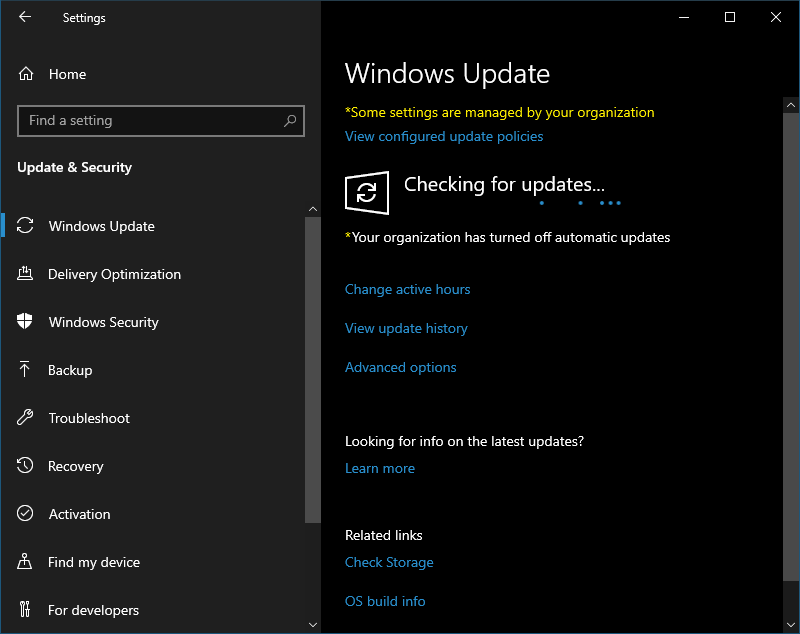Follow the Learn more link
This screenshot has height=634, width=800.
pos(380,468)
